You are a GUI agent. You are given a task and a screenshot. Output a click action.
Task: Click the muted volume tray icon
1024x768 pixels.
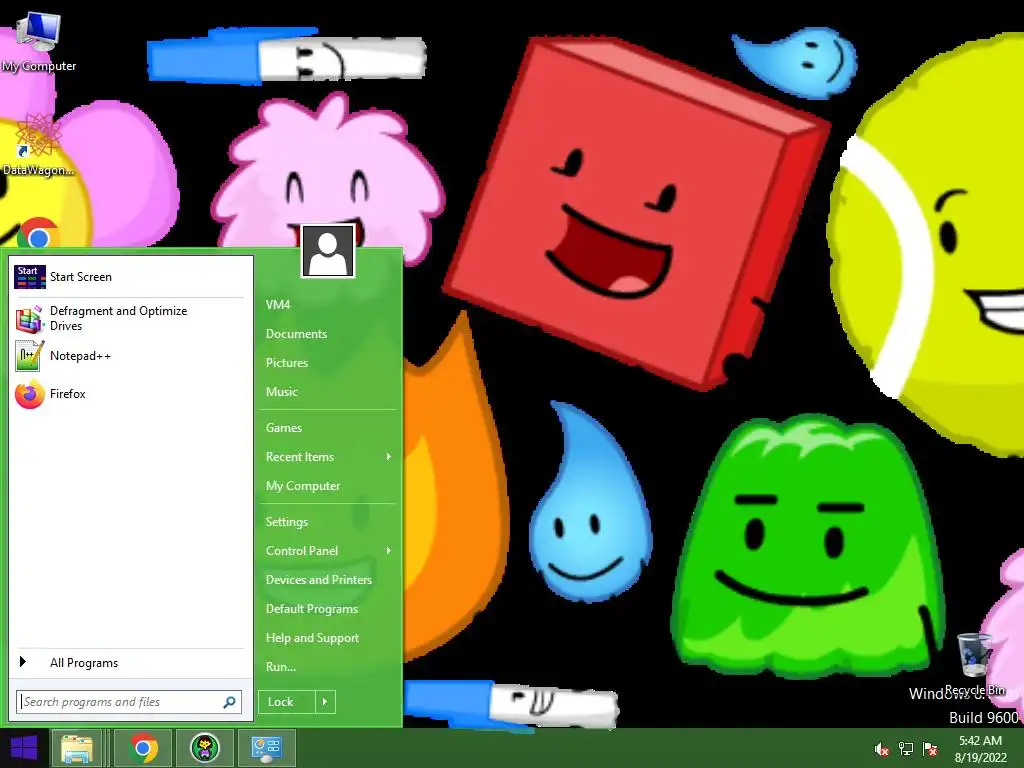tap(882, 749)
